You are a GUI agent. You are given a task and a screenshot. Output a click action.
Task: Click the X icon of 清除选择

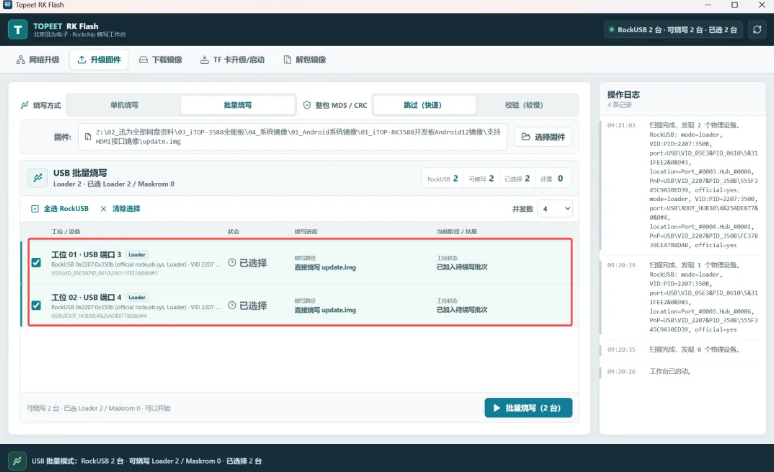(x=103, y=209)
